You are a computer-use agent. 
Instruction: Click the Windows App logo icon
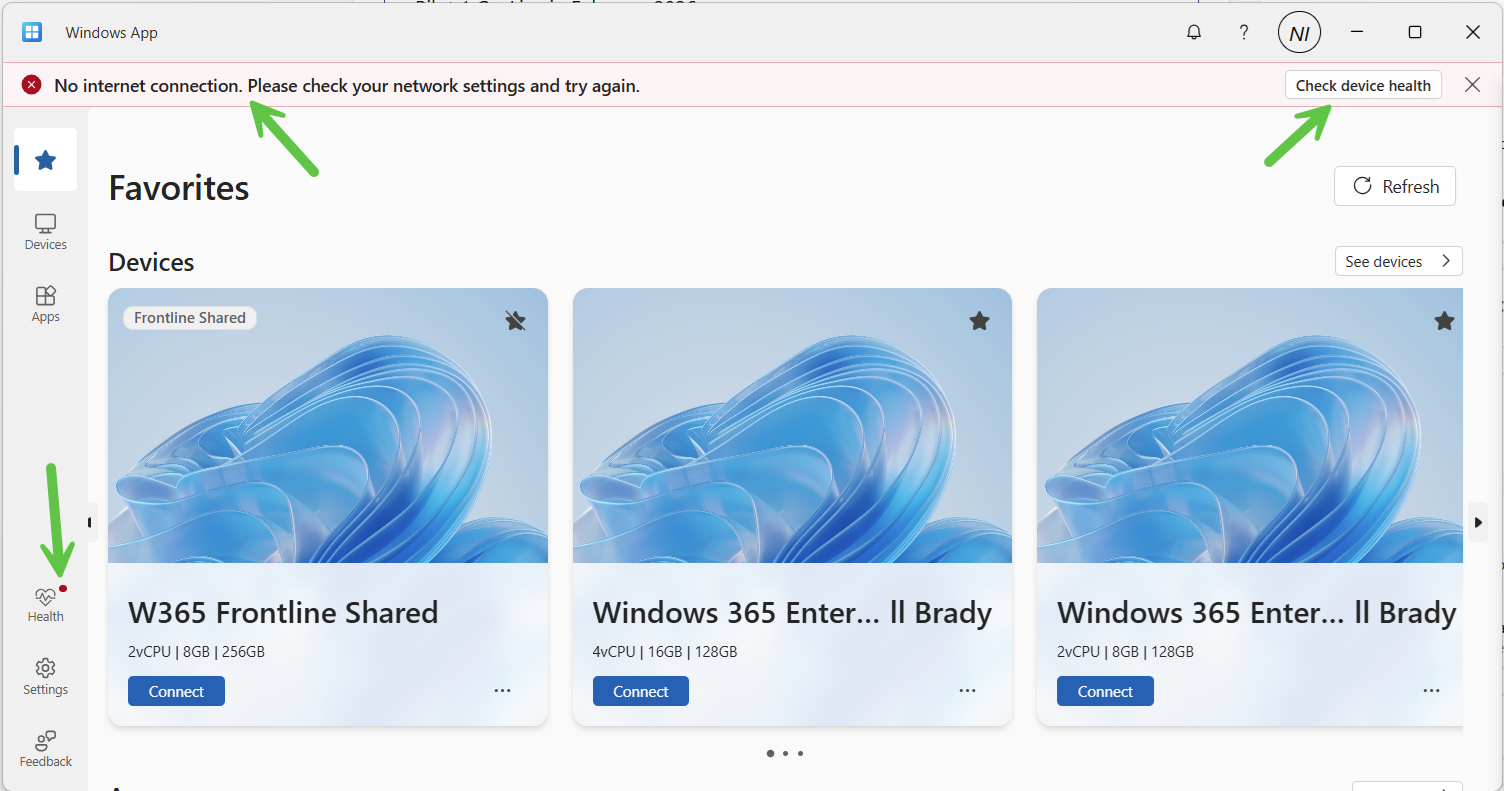coord(32,32)
